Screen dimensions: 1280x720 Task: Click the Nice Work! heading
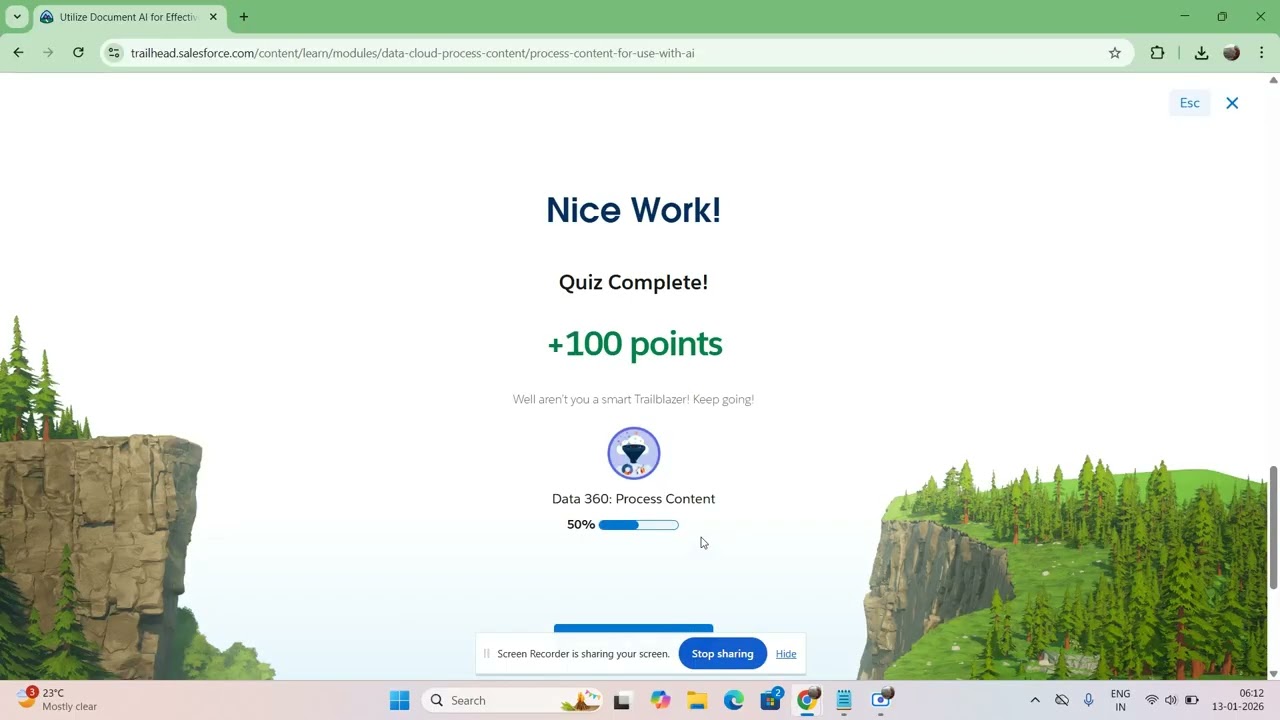[x=633, y=210]
